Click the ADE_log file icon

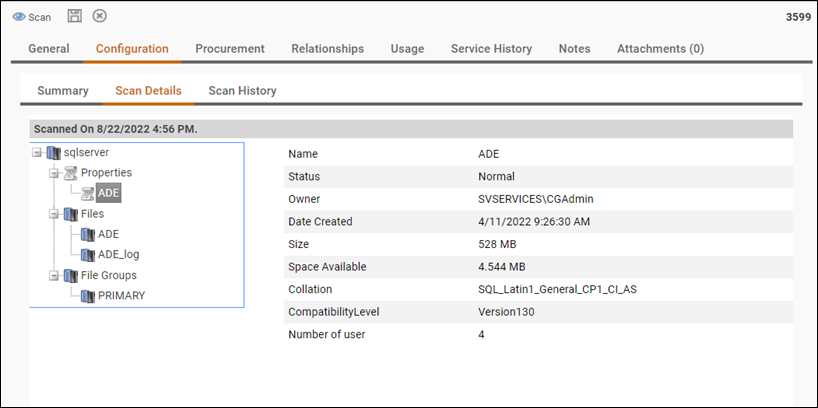click(87, 255)
